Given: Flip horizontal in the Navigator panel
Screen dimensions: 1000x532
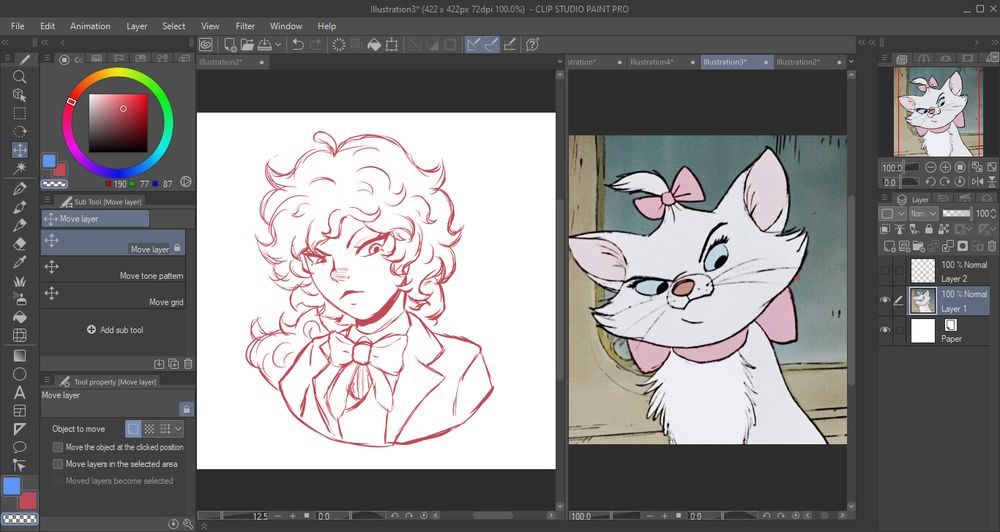Looking at the screenshot, I should pyautogui.click(x=977, y=182).
